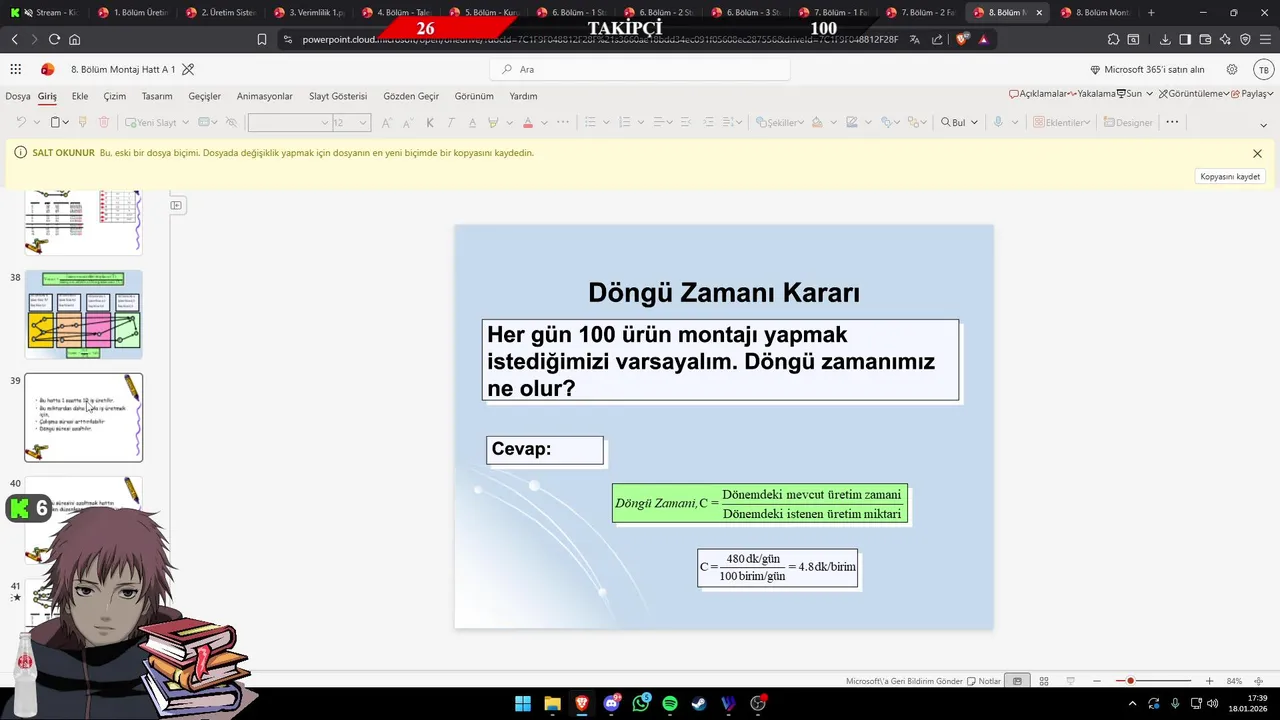This screenshot has width=1280, height=720.
Task: Click the thumbnail pane collapse icon
Action: click(176, 205)
